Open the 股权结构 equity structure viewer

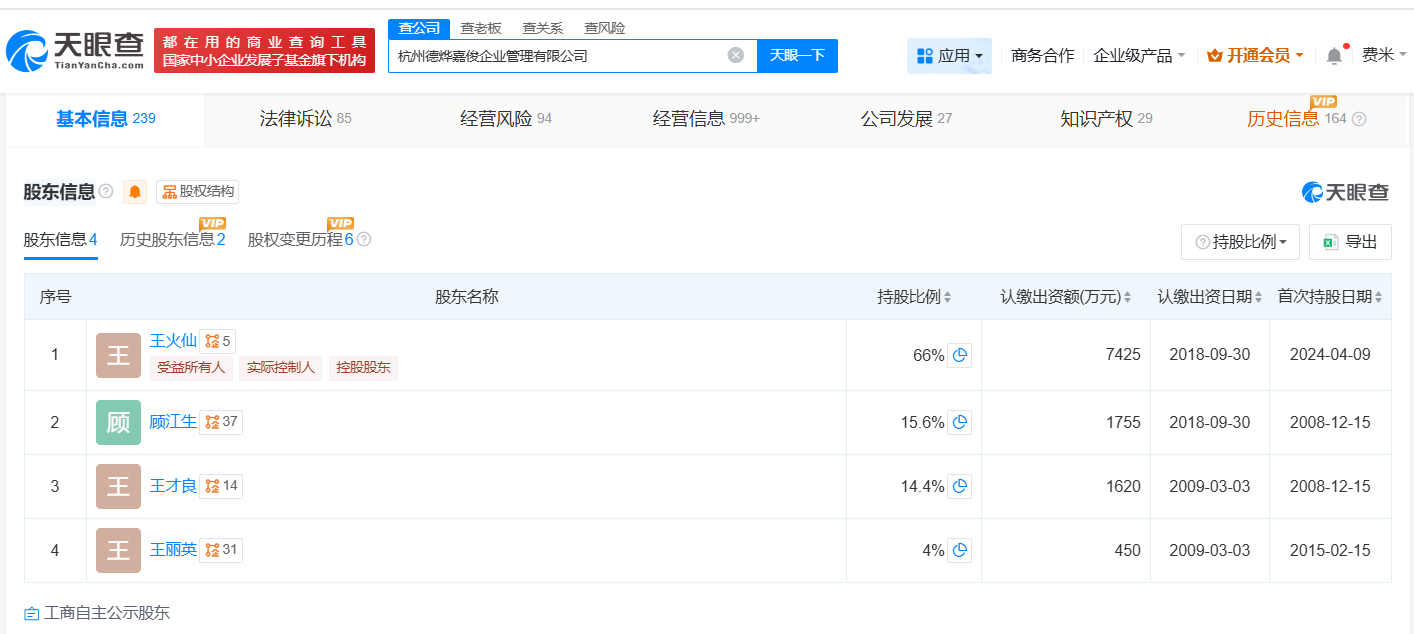click(x=196, y=191)
